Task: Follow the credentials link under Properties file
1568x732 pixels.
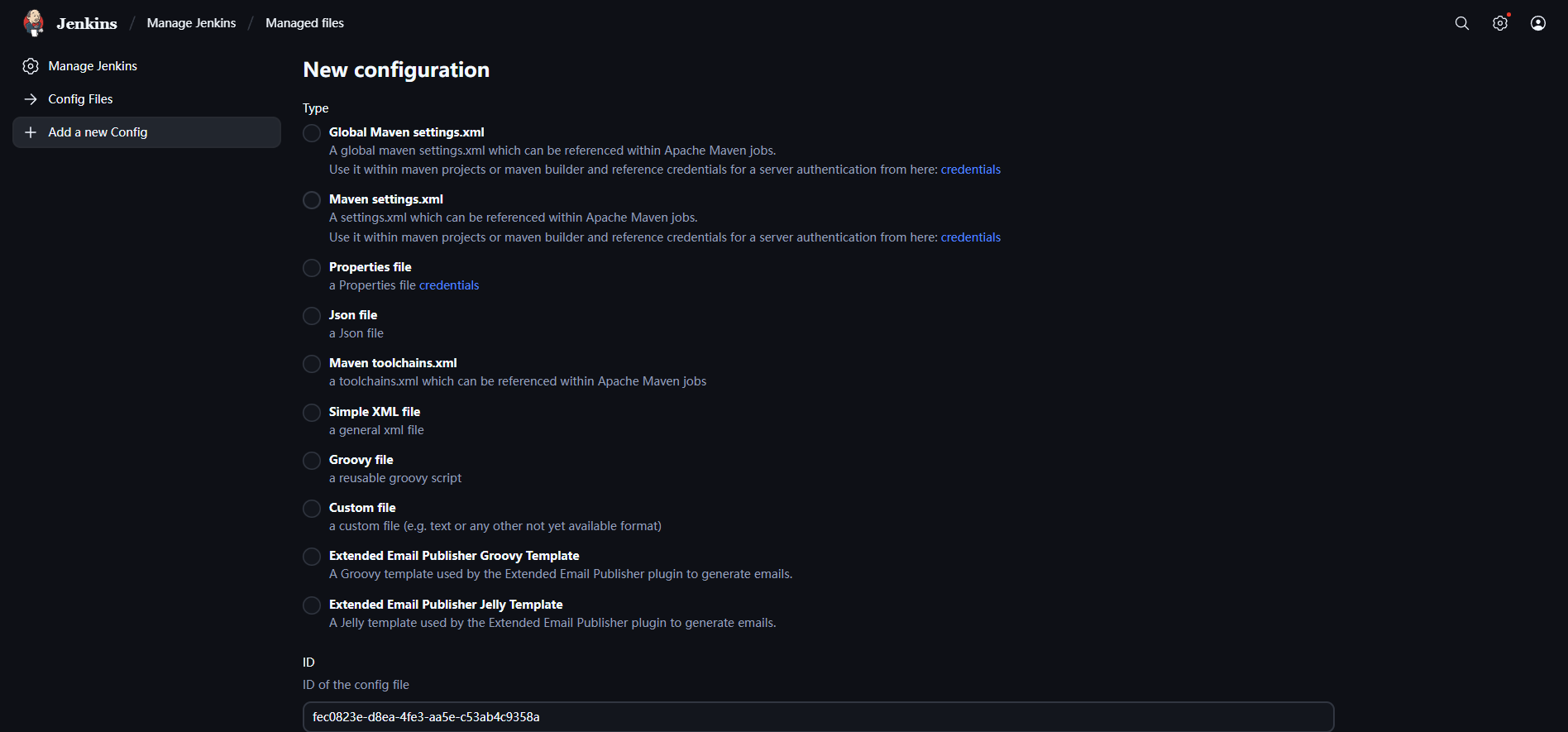Action: tap(449, 285)
